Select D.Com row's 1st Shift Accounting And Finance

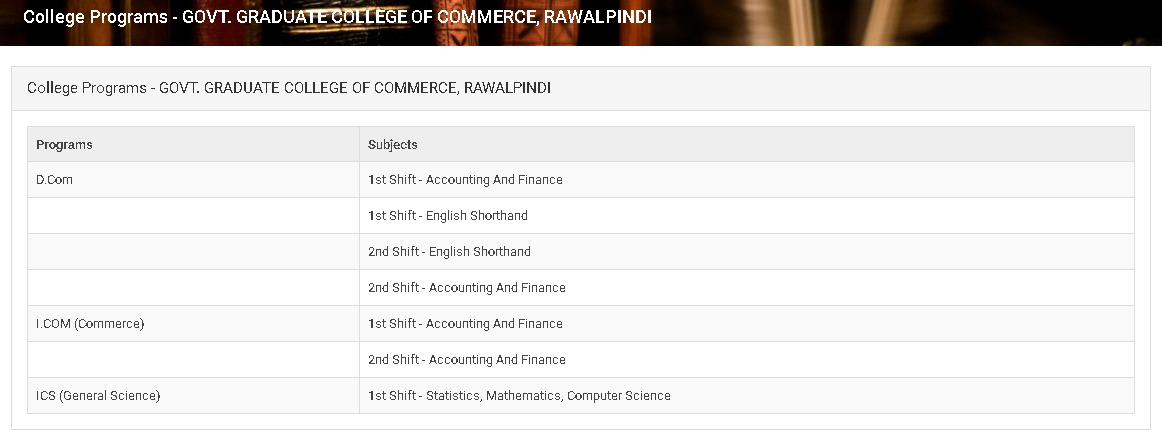click(x=465, y=180)
